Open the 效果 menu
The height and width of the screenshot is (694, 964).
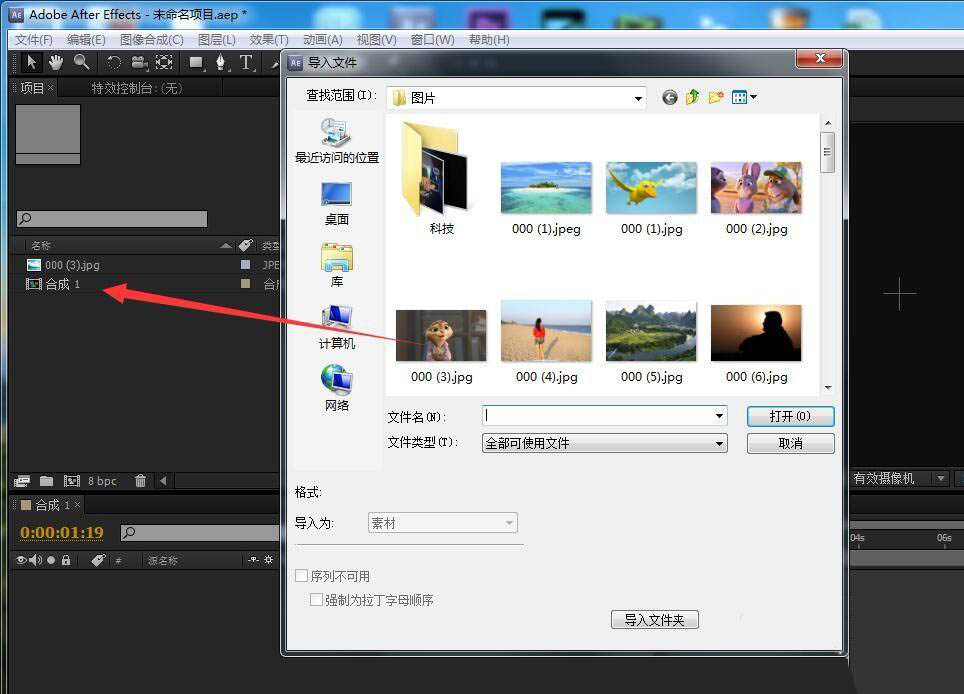[x=266, y=39]
